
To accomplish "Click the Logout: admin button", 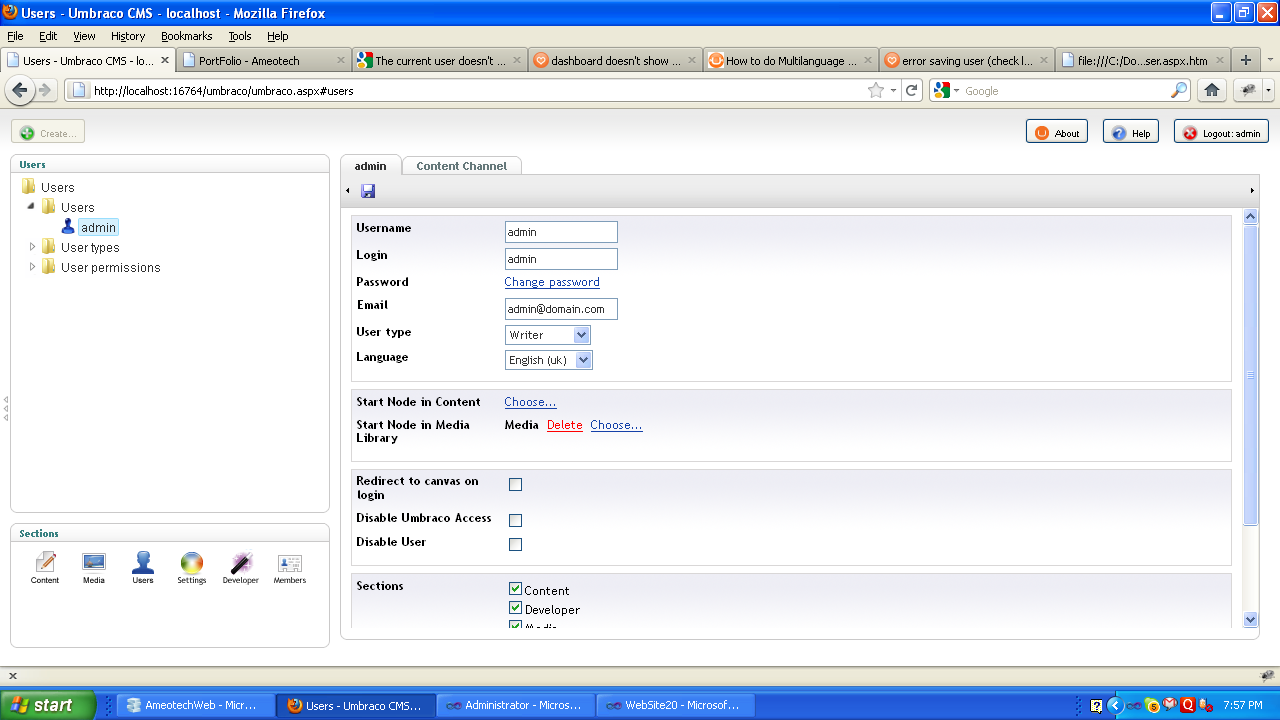I will 1221,132.
